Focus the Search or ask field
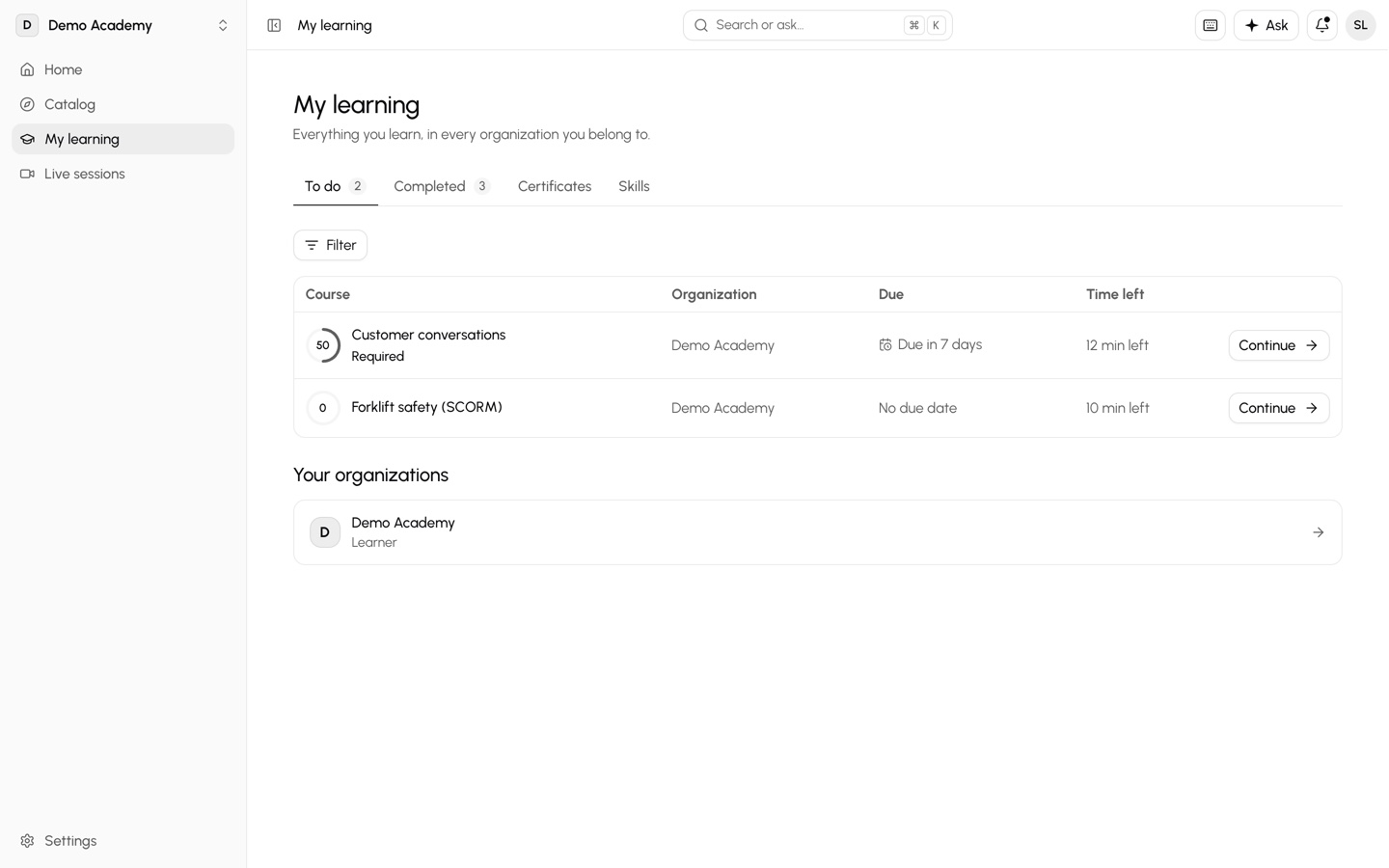Screen dimensions: 1389x868 [817, 25]
